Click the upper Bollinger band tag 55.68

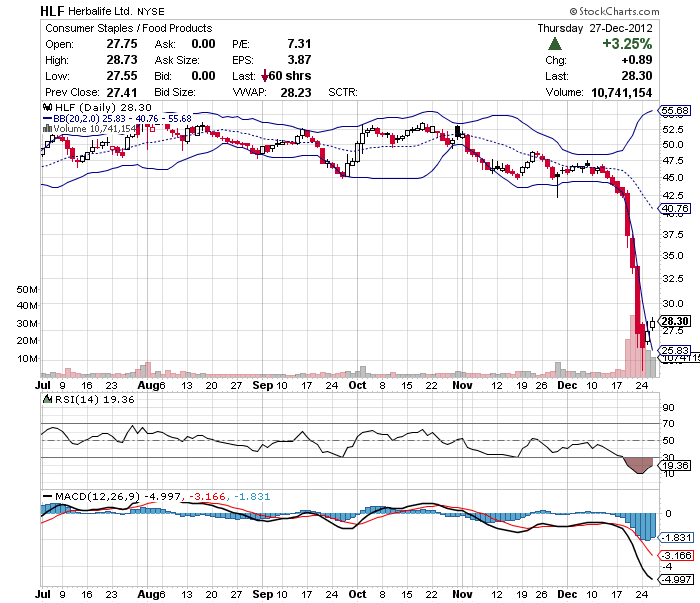coord(675,110)
